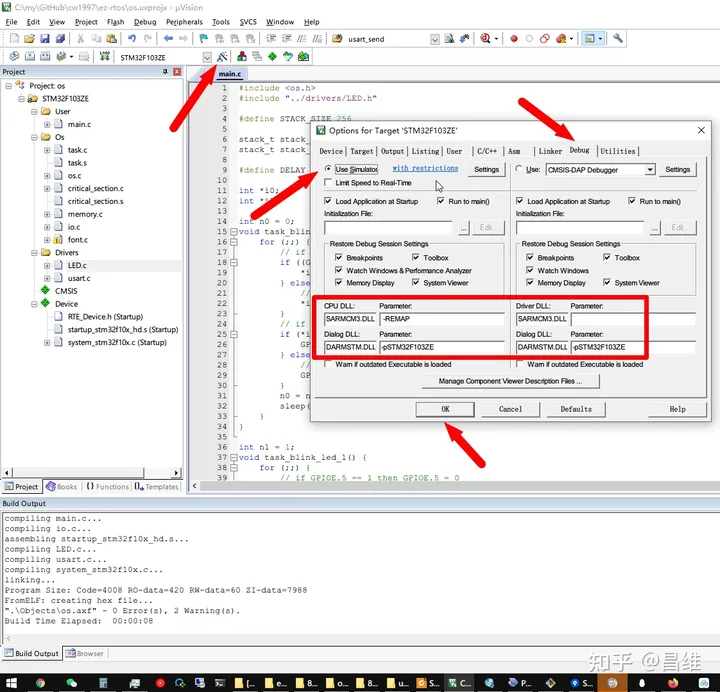The image size is (720, 692).
Task: Switch to the Linker tab
Action: pyautogui.click(x=550, y=151)
